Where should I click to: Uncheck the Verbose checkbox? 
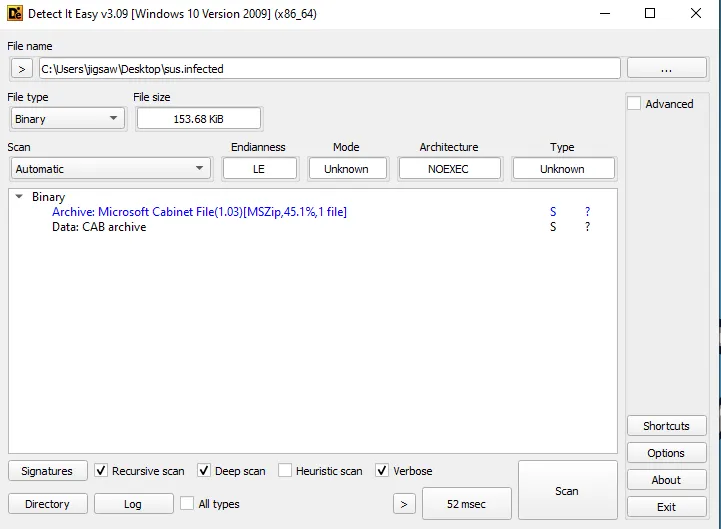click(382, 471)
